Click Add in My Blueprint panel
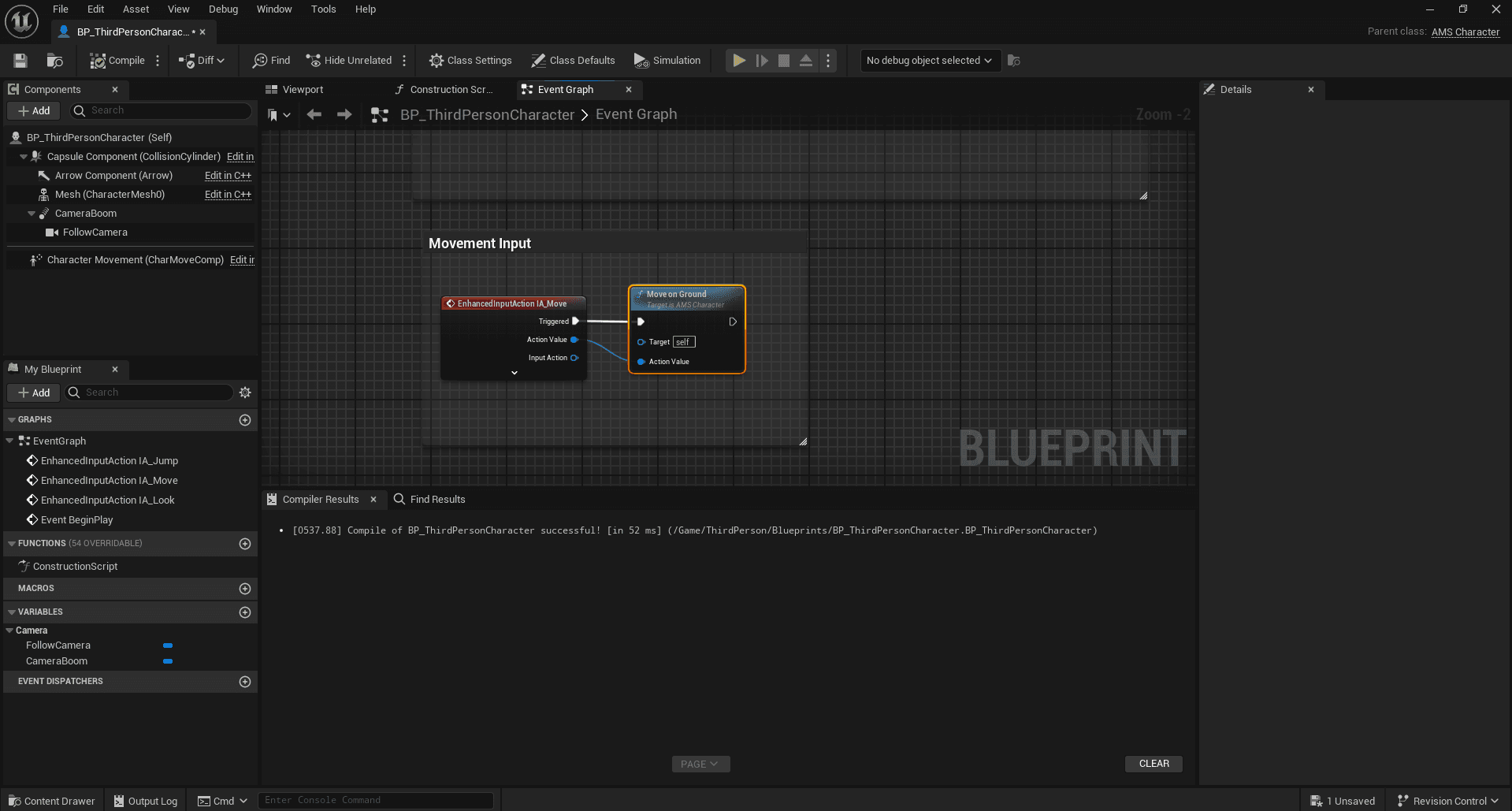 click(x=34, y=392)
